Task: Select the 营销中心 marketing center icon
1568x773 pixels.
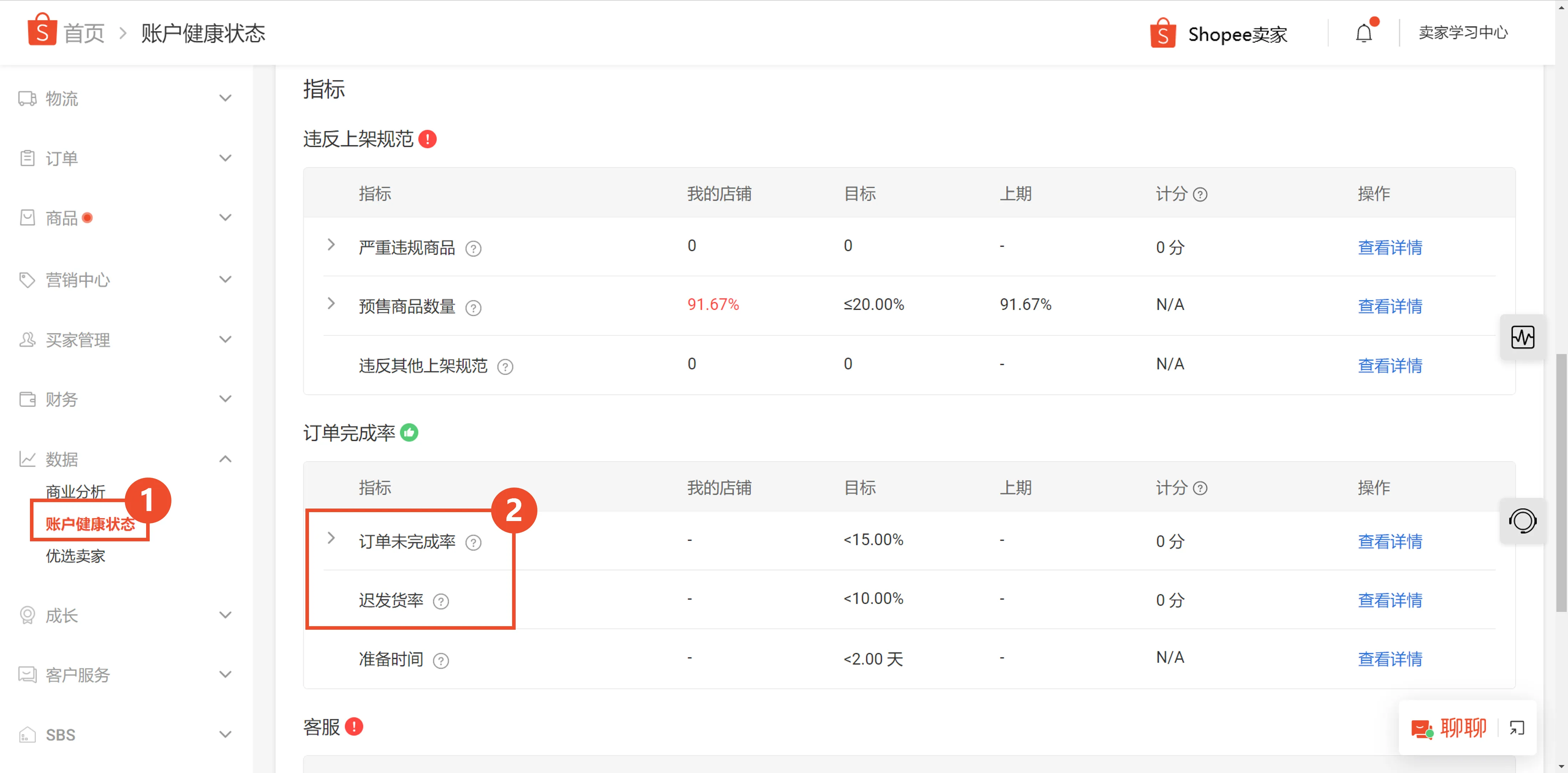Action: [27, 279]
